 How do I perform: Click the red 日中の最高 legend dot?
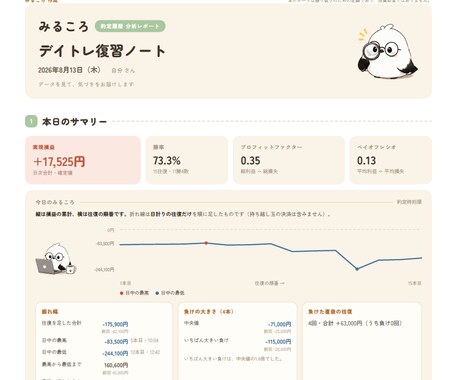click(122, 293)
